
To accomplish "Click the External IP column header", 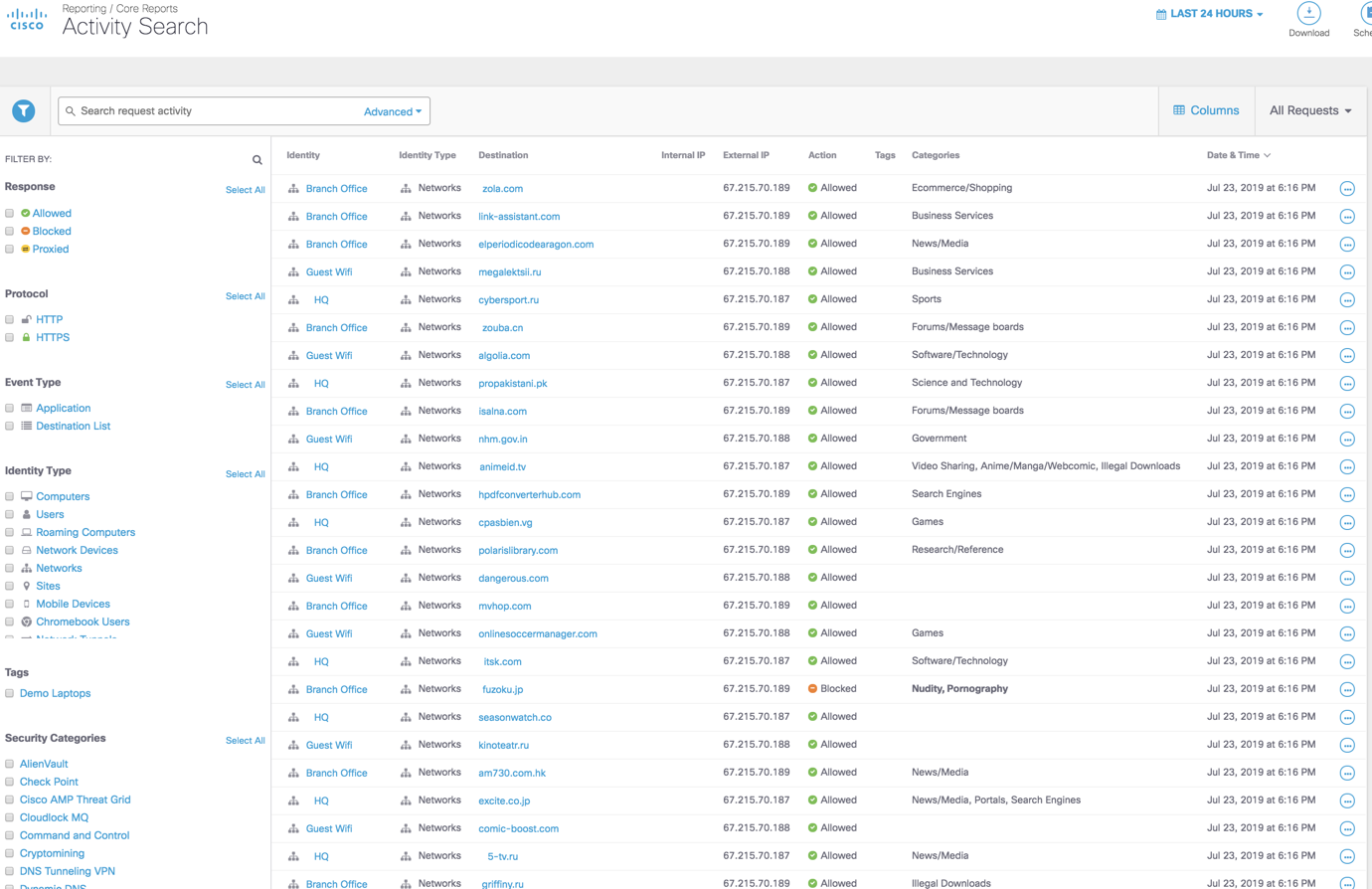I will click(x=746, y=155).
